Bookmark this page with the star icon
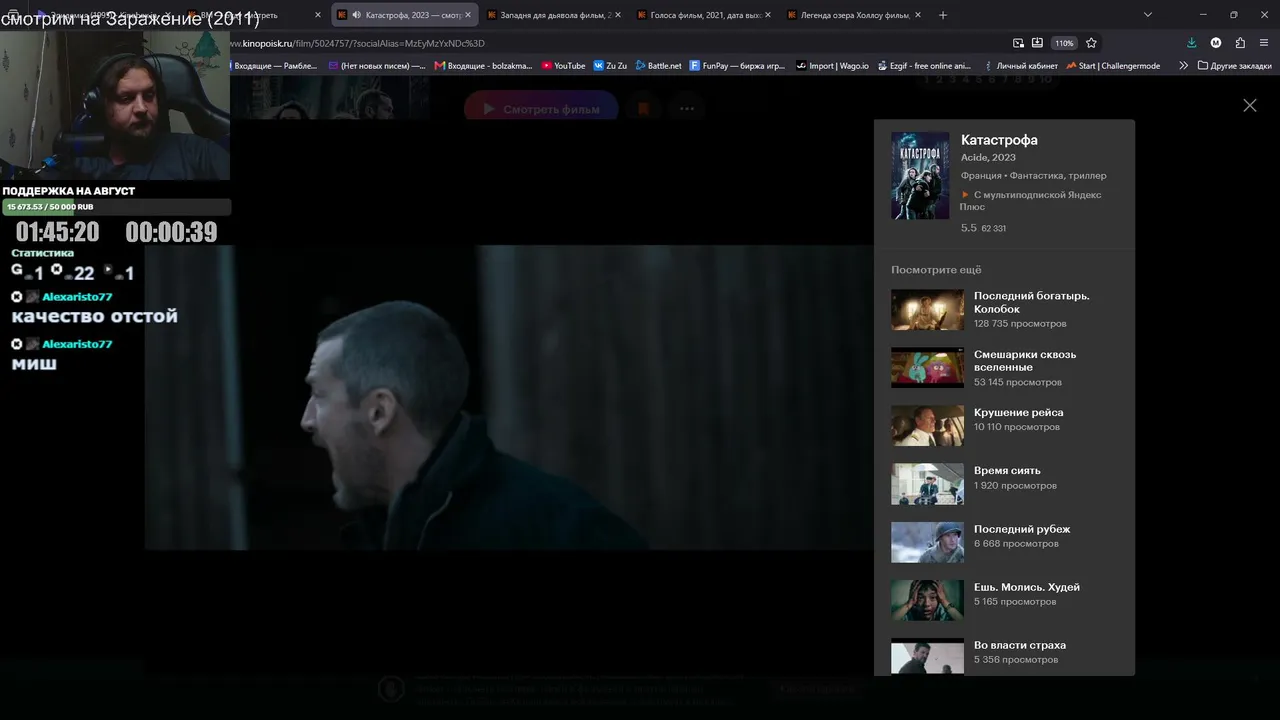The height and width of the screenshot is (720, 1280). [1091, 43]
